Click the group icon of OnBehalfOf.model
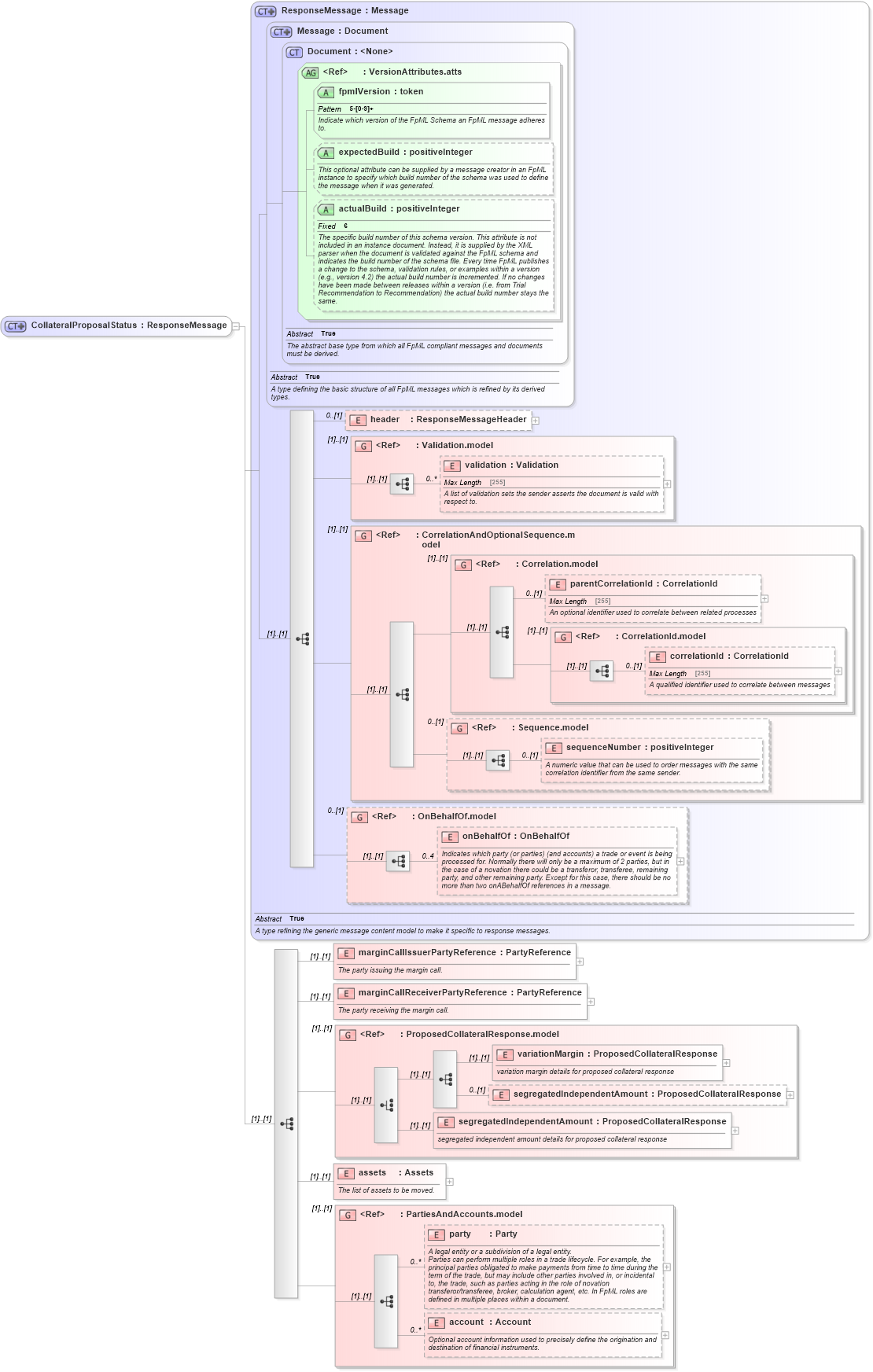 [x=359, y=817]
